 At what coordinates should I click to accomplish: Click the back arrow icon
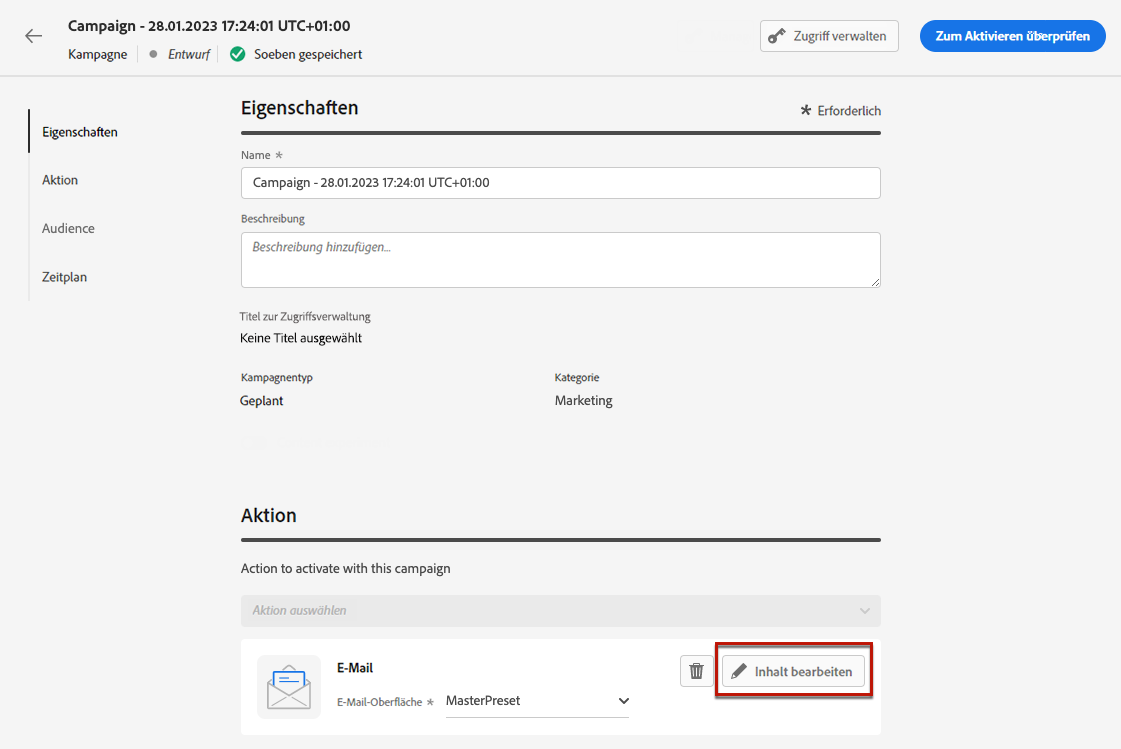click(x=34, y=36)
